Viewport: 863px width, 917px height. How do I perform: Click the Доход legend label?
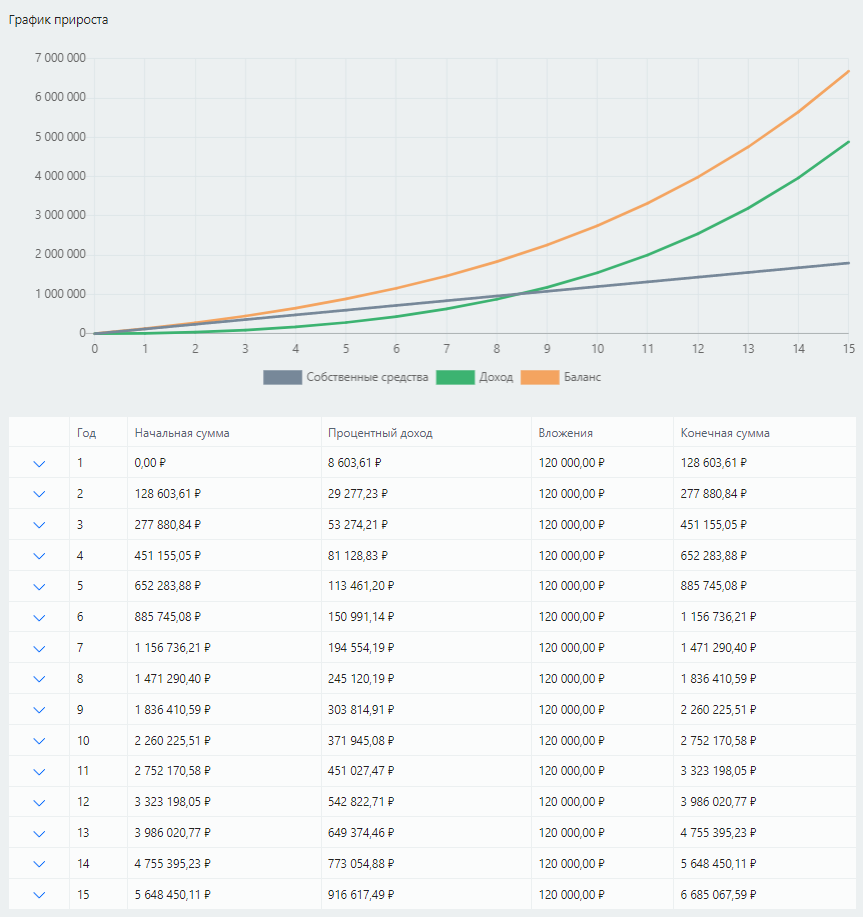(495, 377)
